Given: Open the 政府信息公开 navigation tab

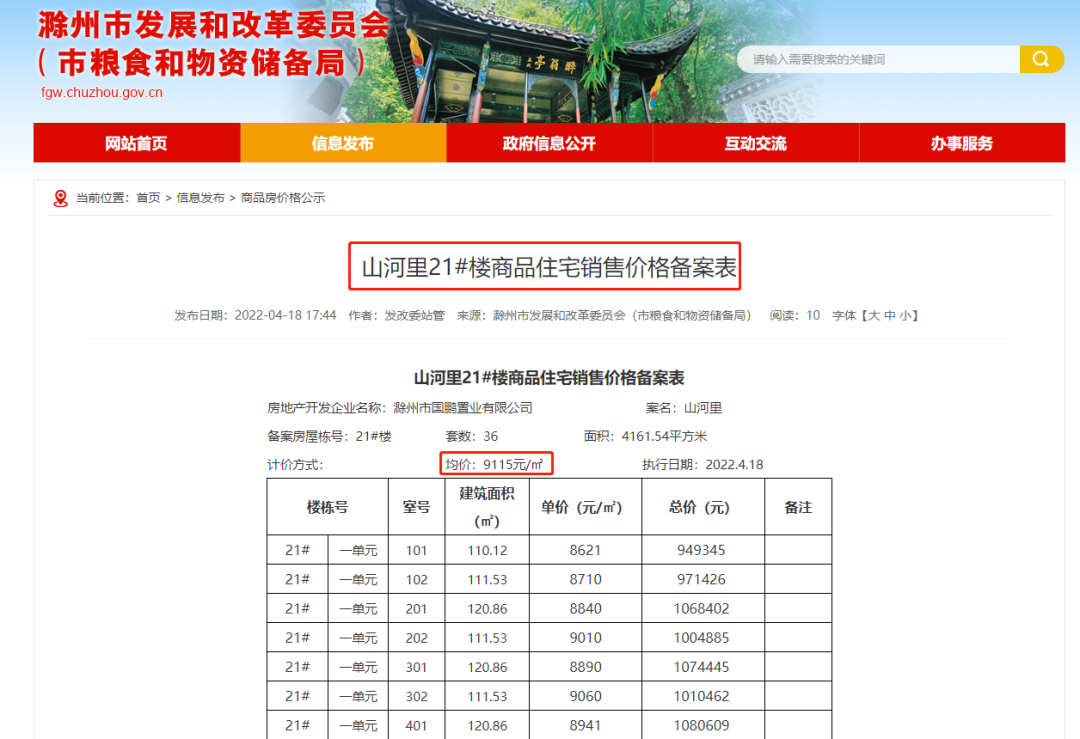Looking at the screenshot, I should pyautogui.click(x=550, y=143).
